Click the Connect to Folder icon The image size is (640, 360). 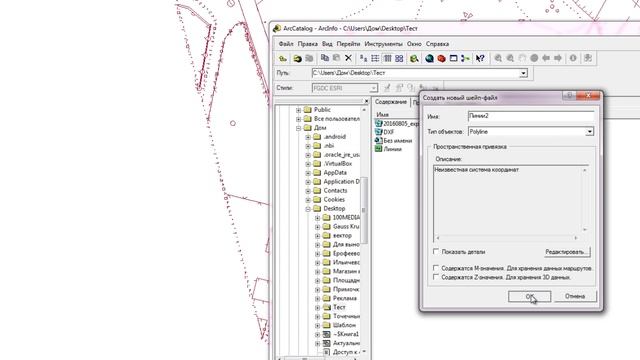(x=297, y=58)
